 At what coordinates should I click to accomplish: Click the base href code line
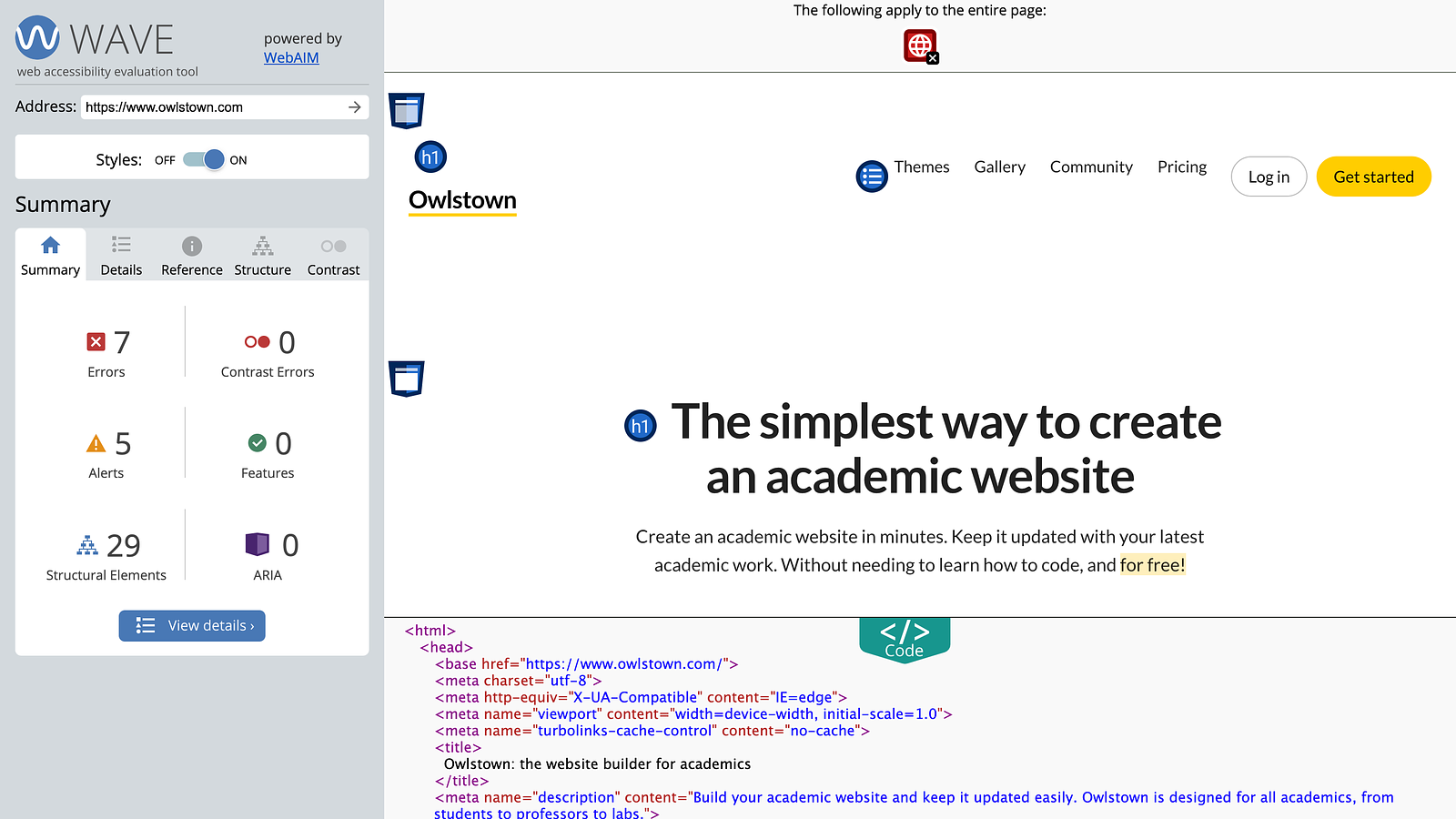point(586,664)
